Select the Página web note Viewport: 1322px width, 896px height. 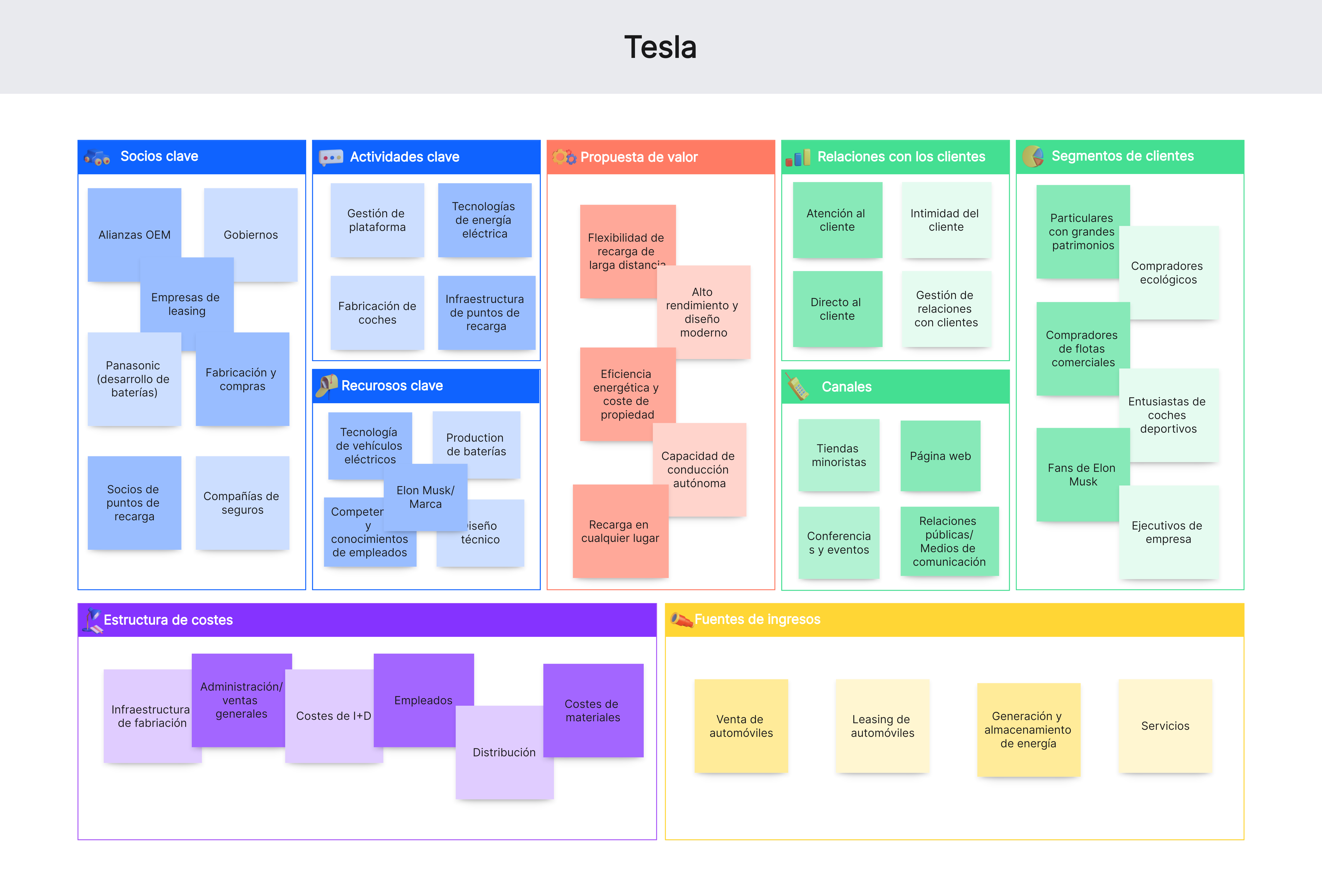pos(940,456)
